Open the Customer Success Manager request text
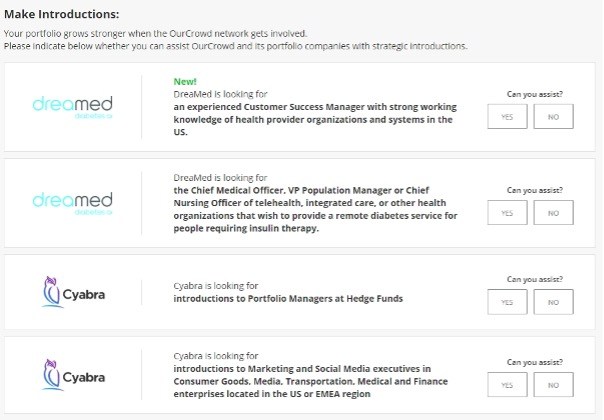This screenshot has width=604, height=420. click(x=315, y=119)
